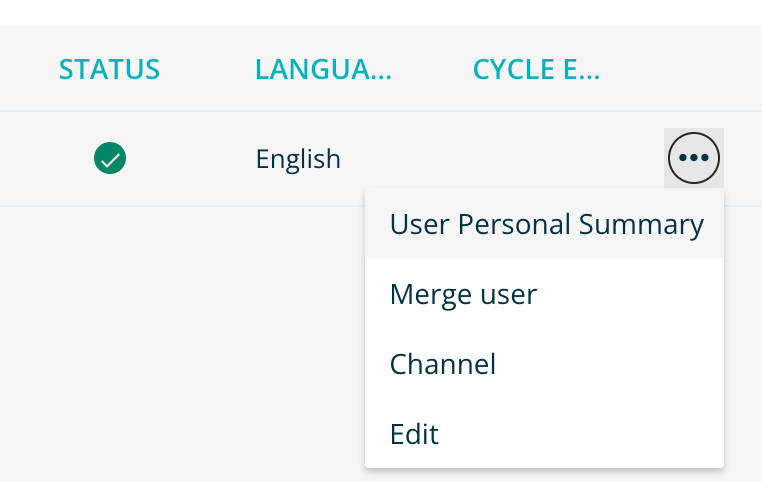Image resolution: width=762 pixels, height=482 pixels.
Task: Sort by the STATUS column header
Action: tap(110, 70)
